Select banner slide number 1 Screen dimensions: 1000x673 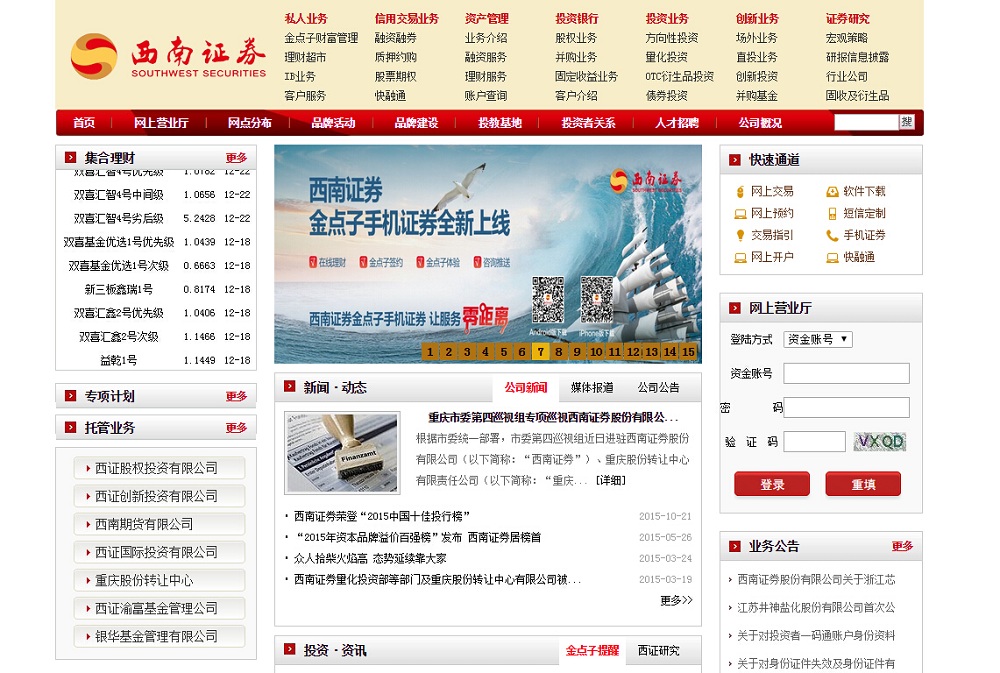click(x=430, y=351)
